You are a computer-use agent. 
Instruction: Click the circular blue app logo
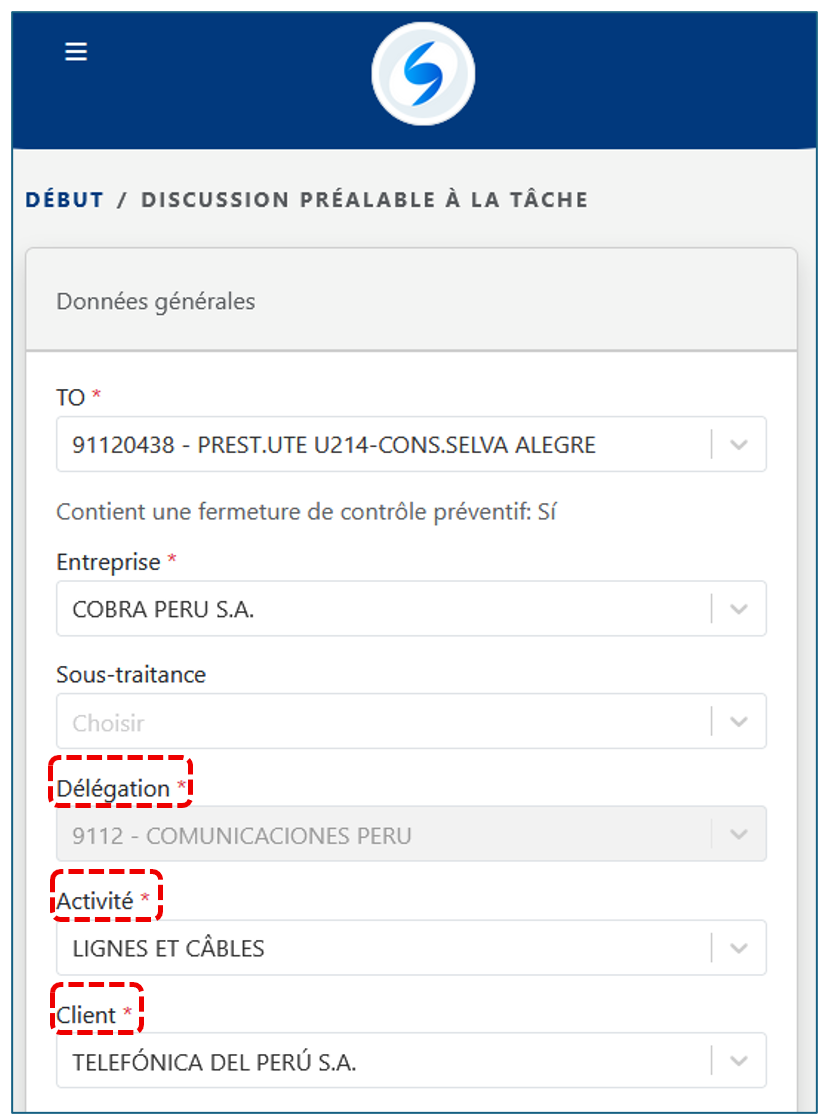click(x=423, y=74)
